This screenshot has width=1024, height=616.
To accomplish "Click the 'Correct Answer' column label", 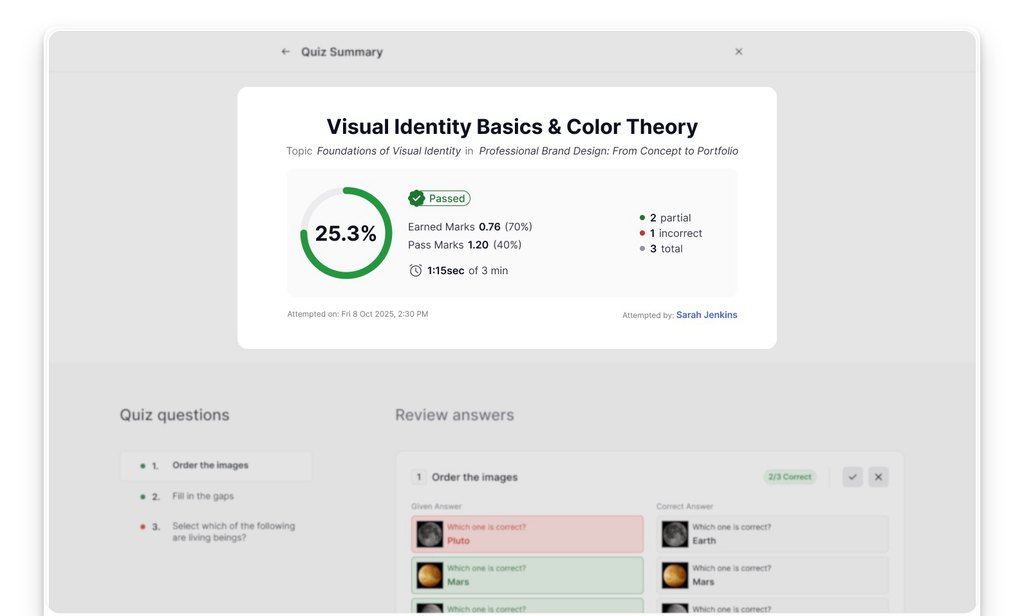I will coord(684,506).
